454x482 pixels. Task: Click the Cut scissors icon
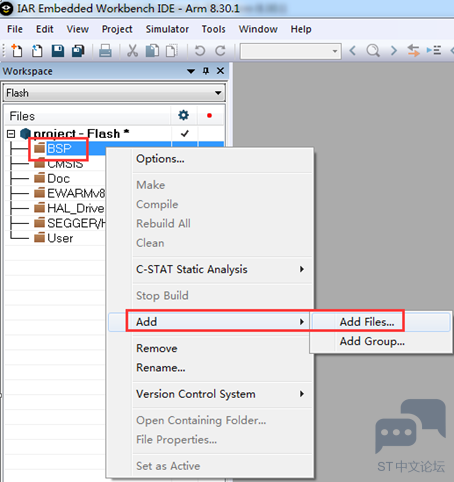click(x=132, y=51)
